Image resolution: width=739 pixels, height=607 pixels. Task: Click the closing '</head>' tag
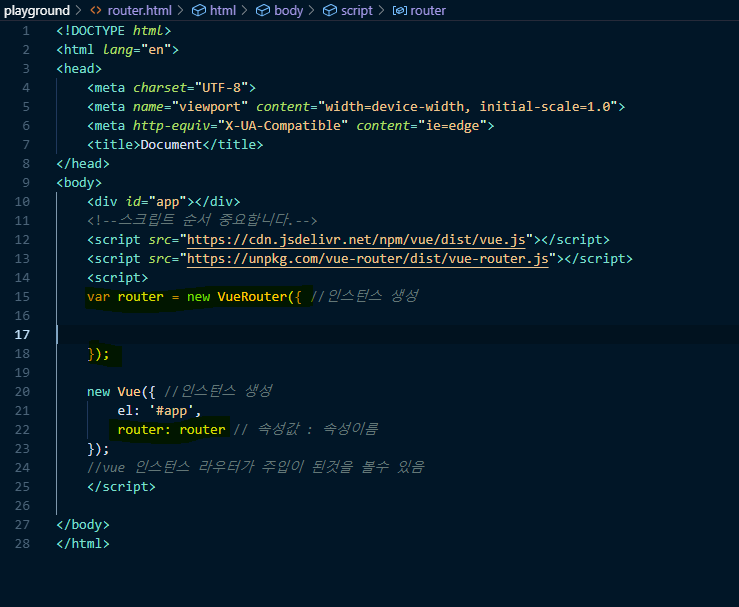(83, 164)
